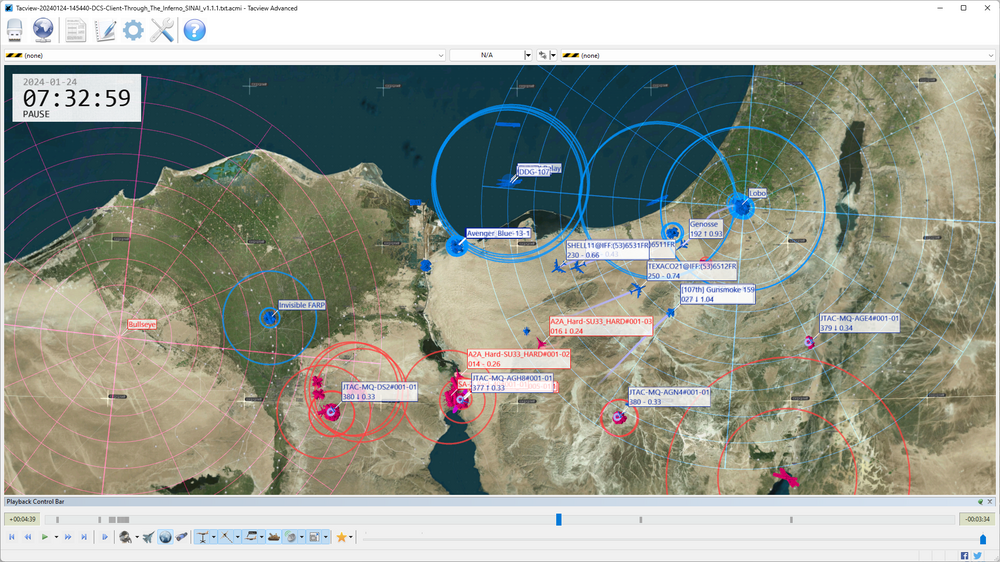Select the JTAC-MQ-AGN4#001-01 label
1000x562 pixels.
click(x=669, y=397)
